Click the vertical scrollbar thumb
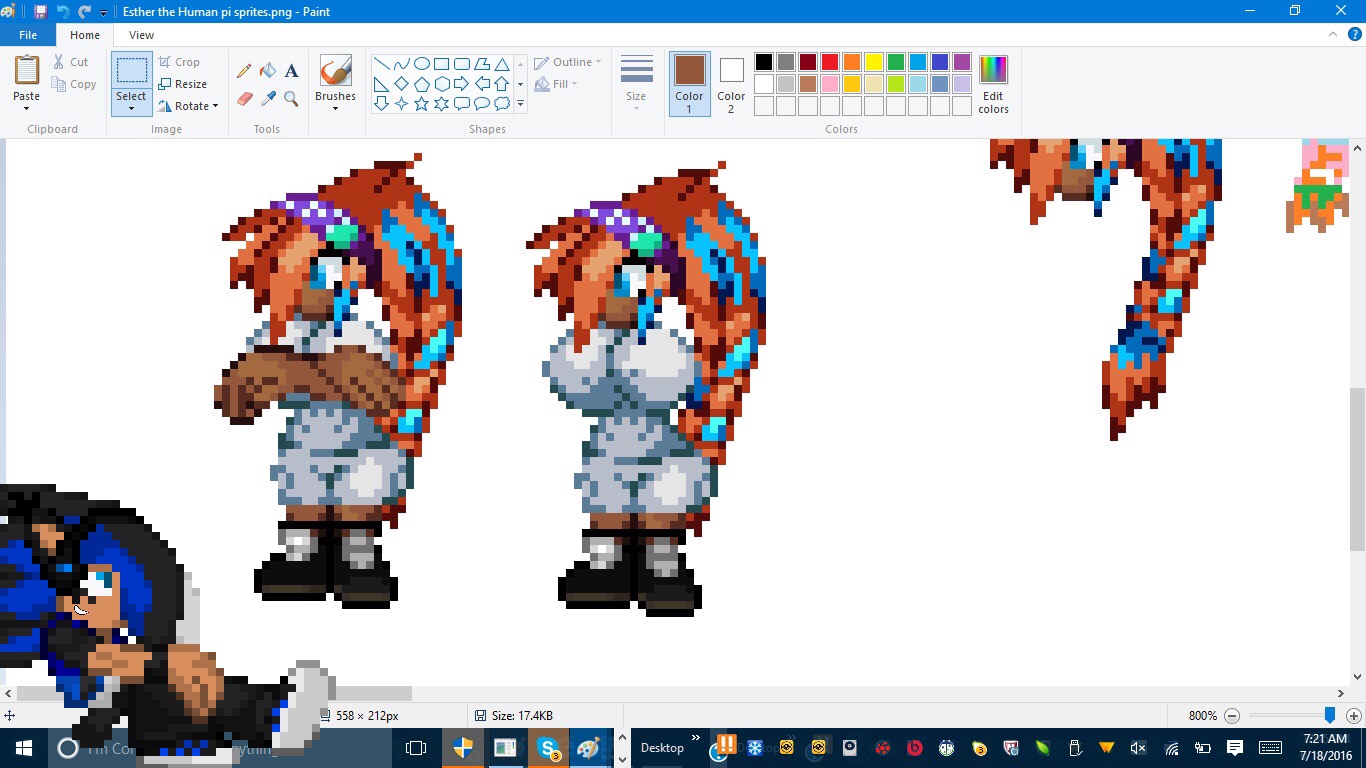 point(1357,469)
